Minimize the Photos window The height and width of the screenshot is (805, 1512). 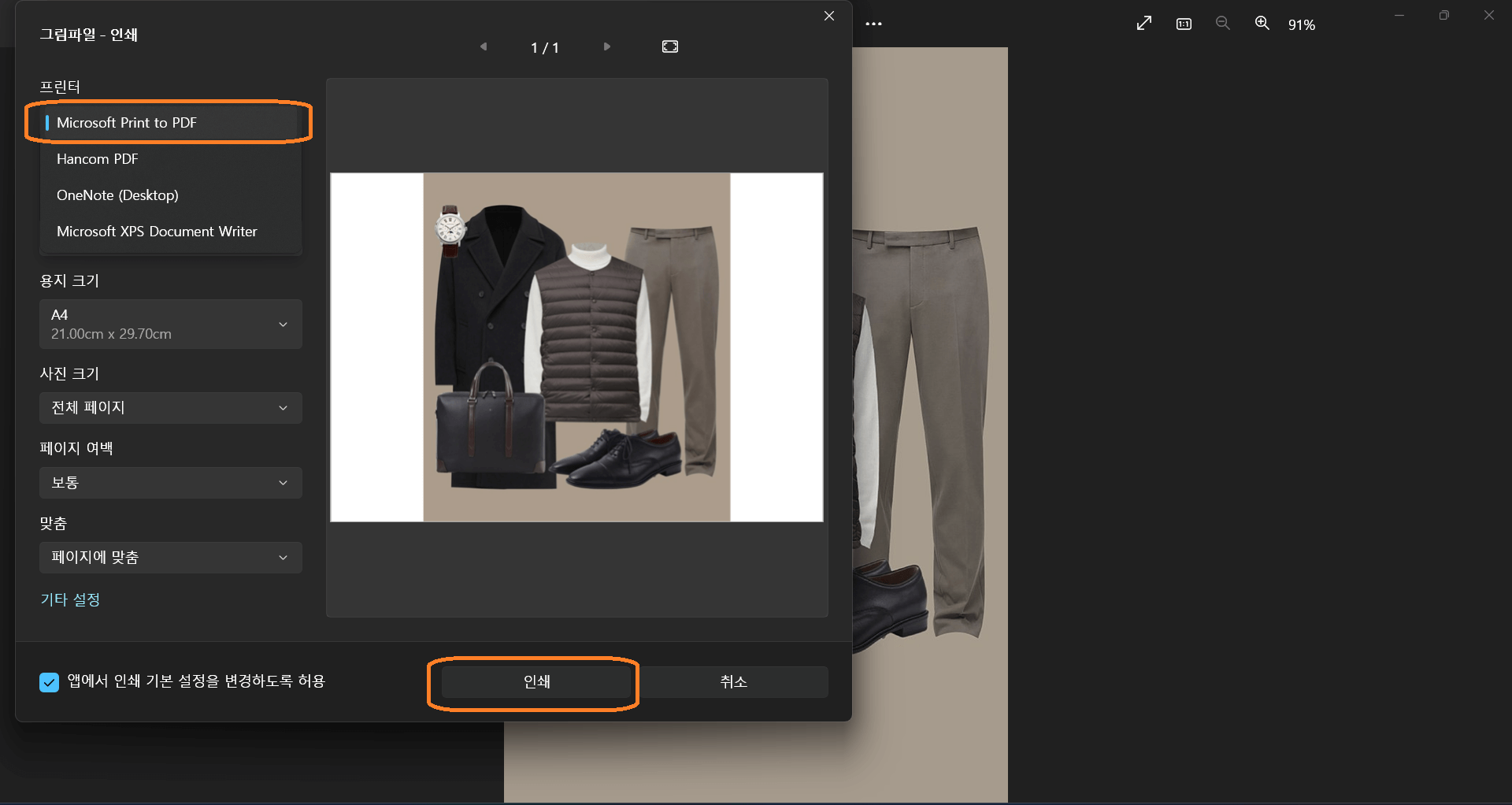click(1399, 15)
